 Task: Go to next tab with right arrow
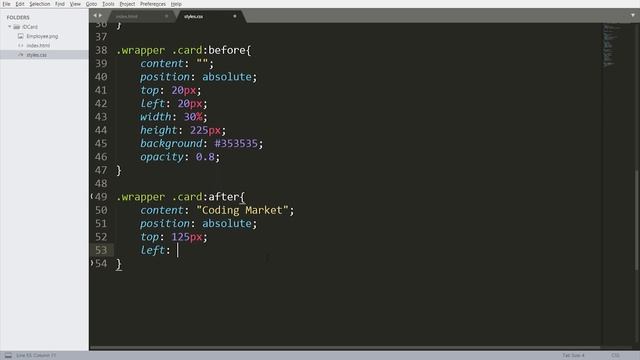100,16
